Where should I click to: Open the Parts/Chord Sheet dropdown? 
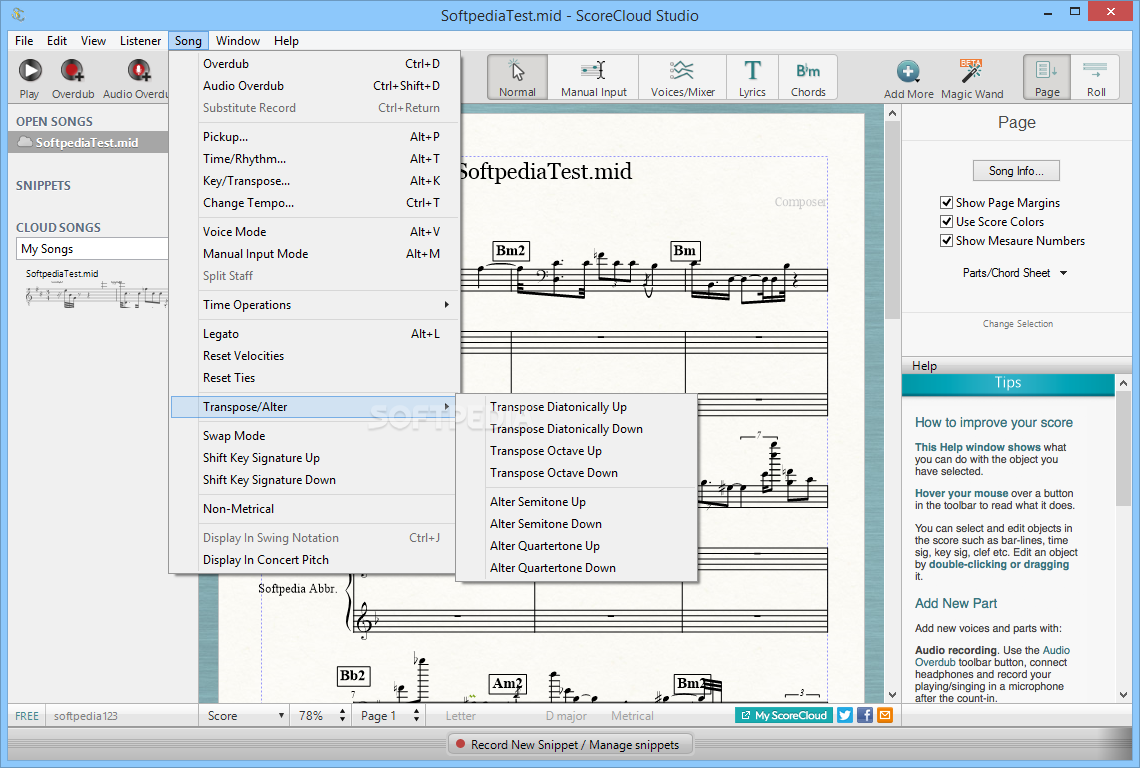pos(1015,273)
